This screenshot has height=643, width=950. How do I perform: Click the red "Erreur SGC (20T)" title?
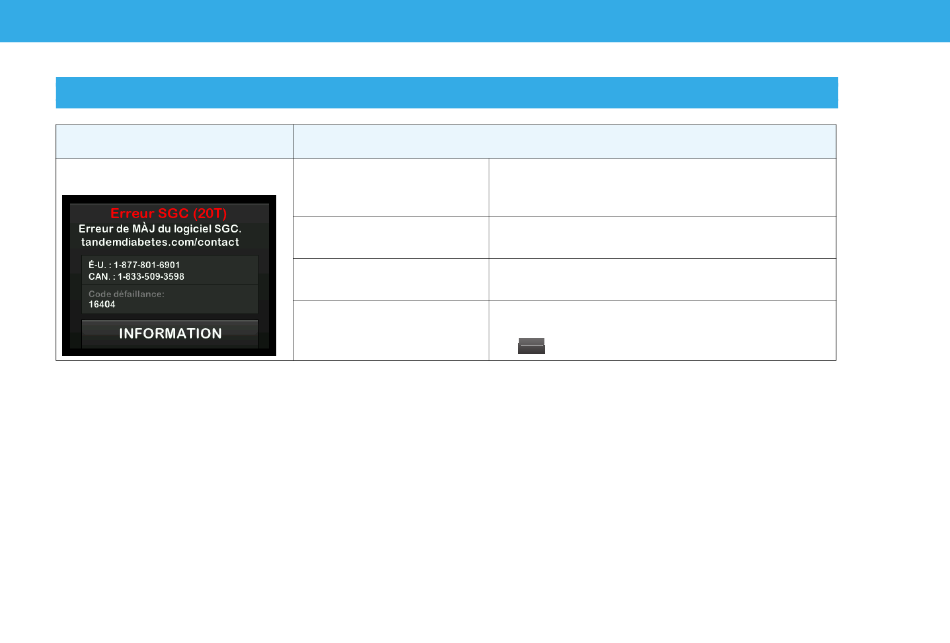point(168,213)
